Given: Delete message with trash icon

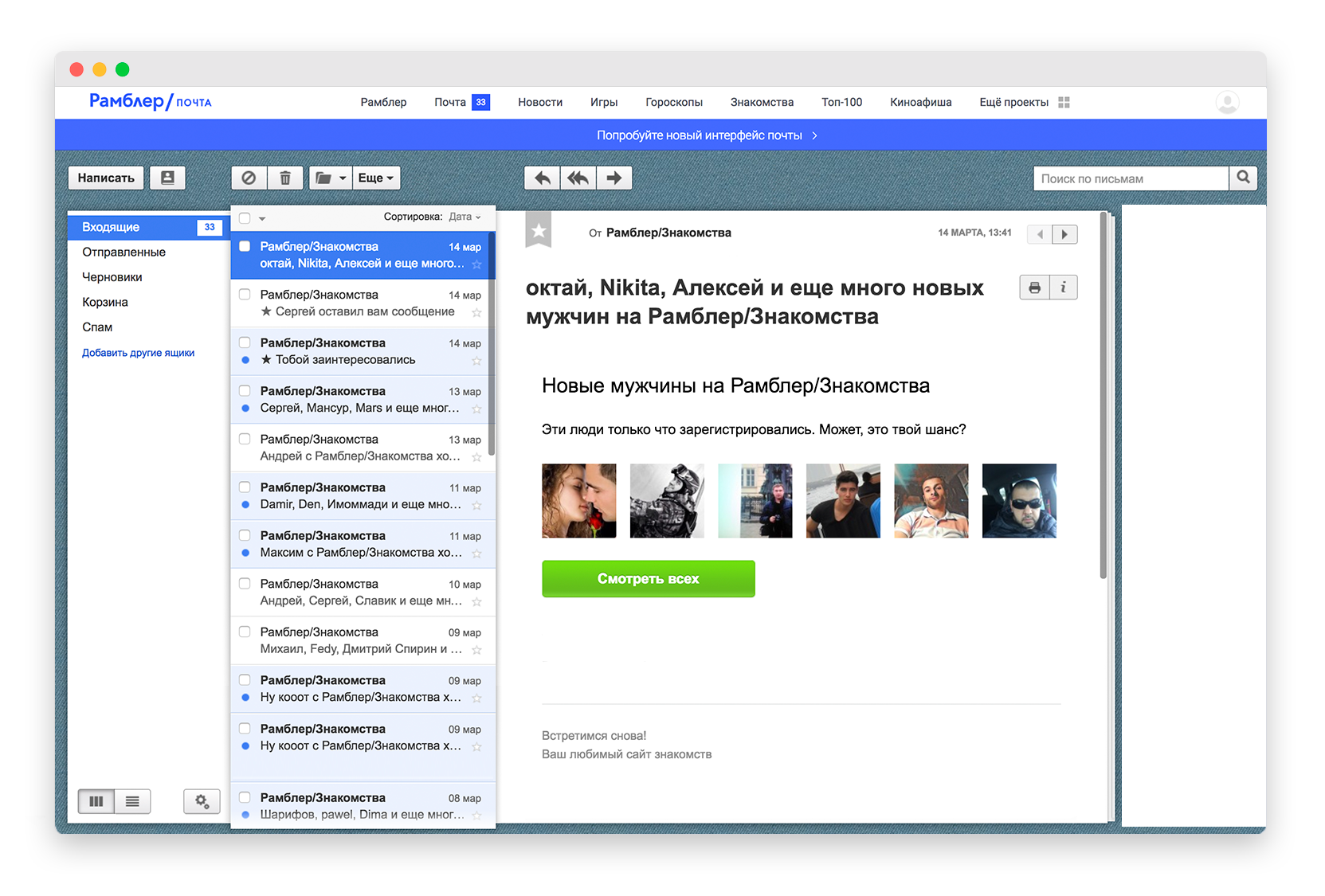Looking at the screenshot, I should tap(285, 178).
